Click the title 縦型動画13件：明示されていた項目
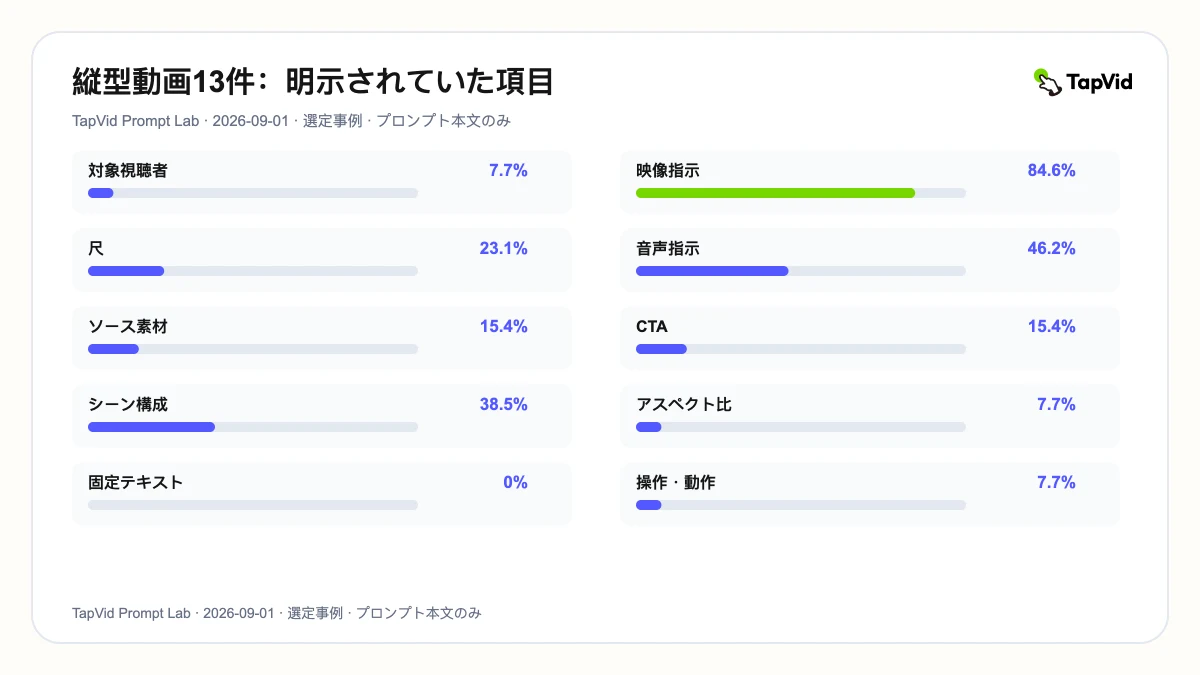The image size is (1200, 675). pos(314,82)
